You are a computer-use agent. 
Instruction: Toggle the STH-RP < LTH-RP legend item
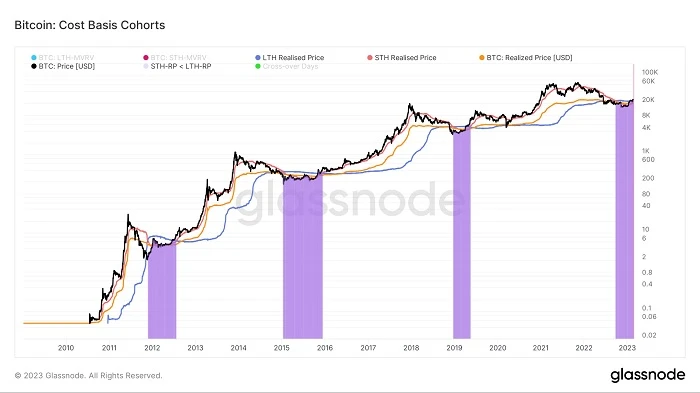[177, 66]
